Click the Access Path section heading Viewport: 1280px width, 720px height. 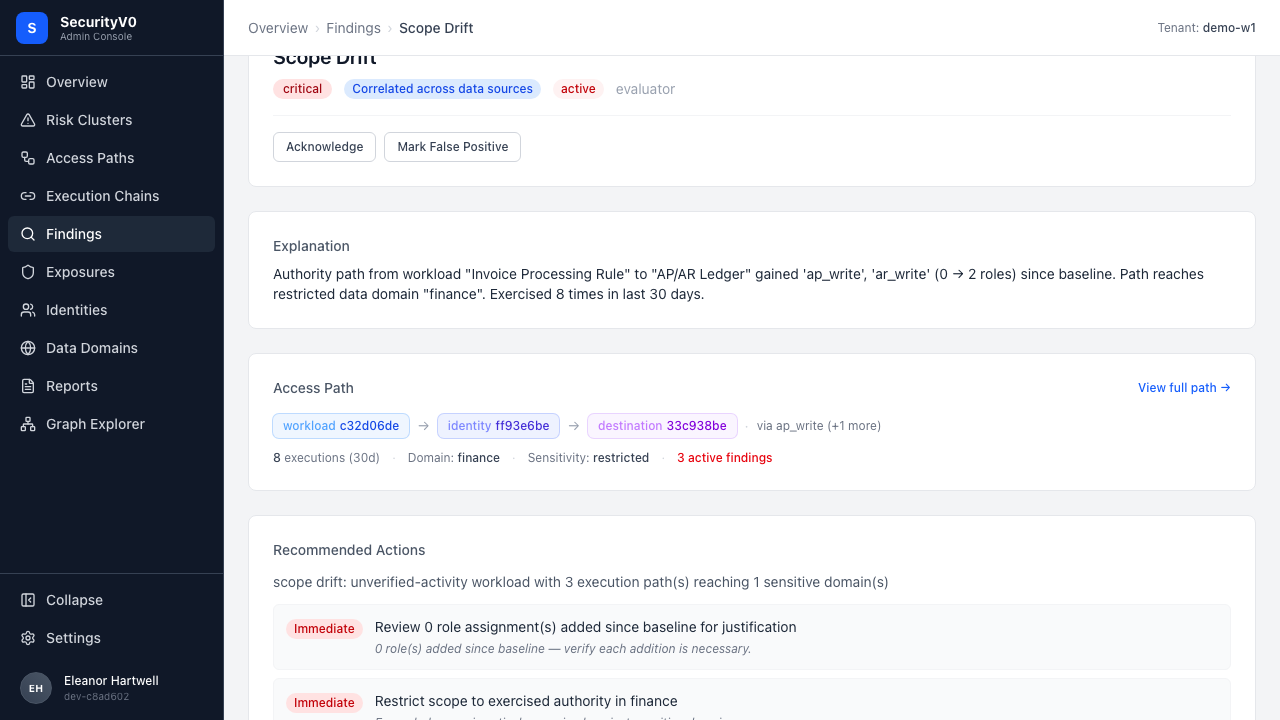(x=313, y=388)
